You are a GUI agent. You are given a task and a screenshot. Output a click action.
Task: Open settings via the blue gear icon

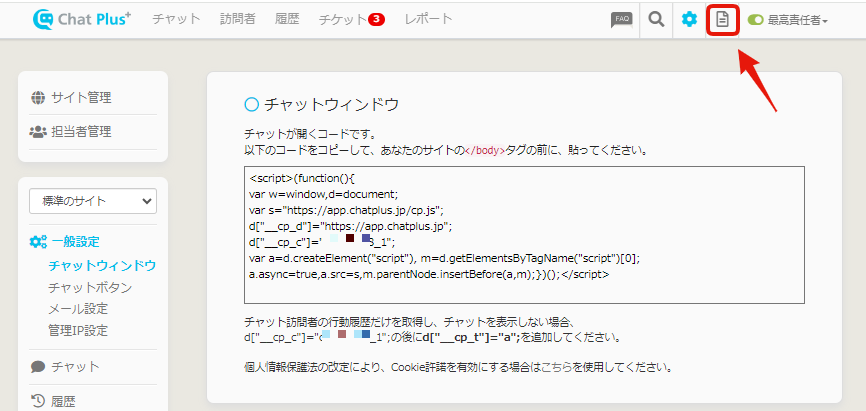[x=689, y=19]
